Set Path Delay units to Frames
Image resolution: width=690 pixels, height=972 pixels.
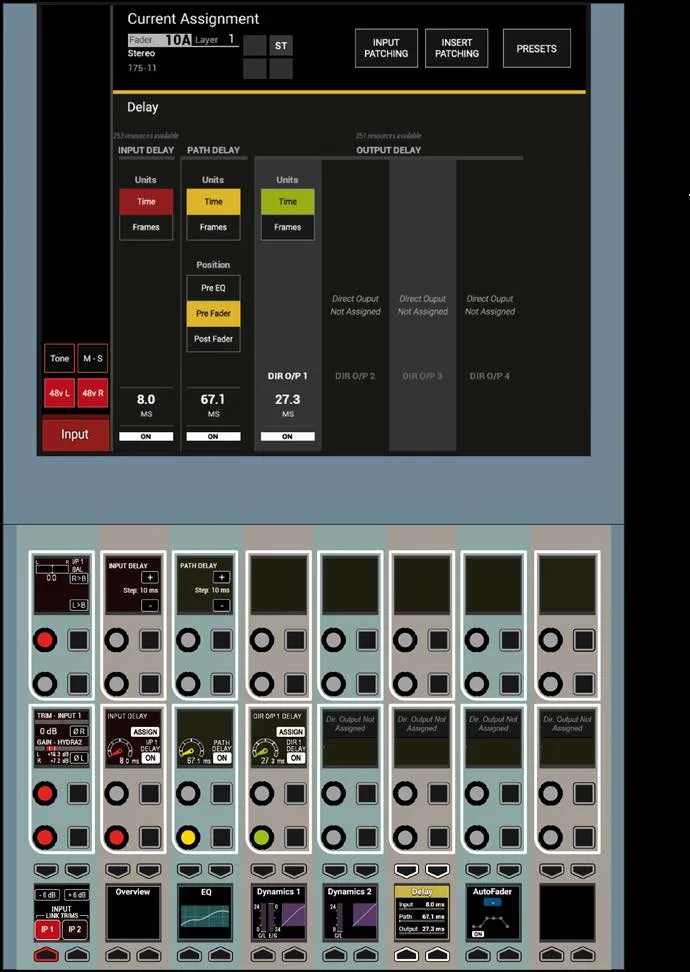[213, 227]
